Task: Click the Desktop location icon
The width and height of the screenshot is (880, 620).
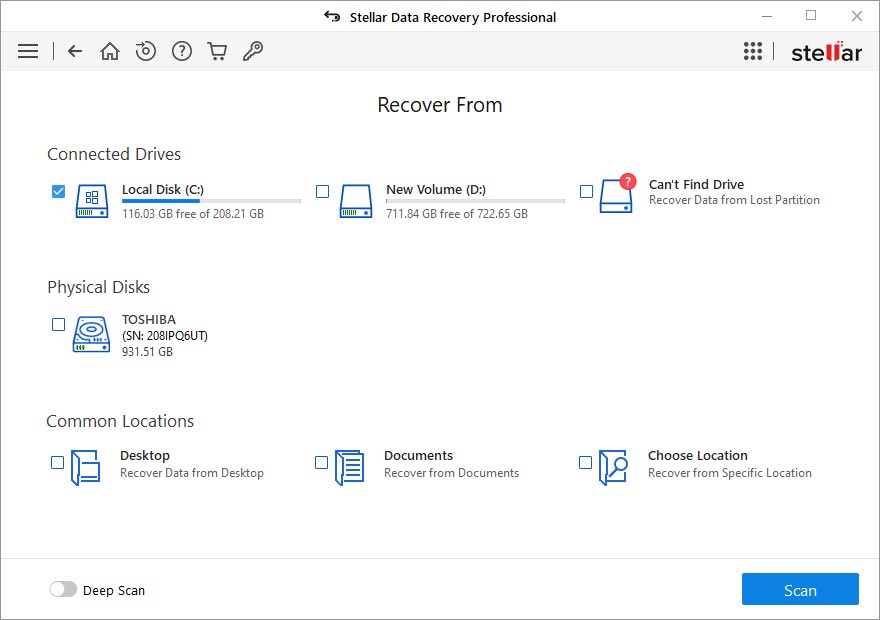Action: coord(85,467)
